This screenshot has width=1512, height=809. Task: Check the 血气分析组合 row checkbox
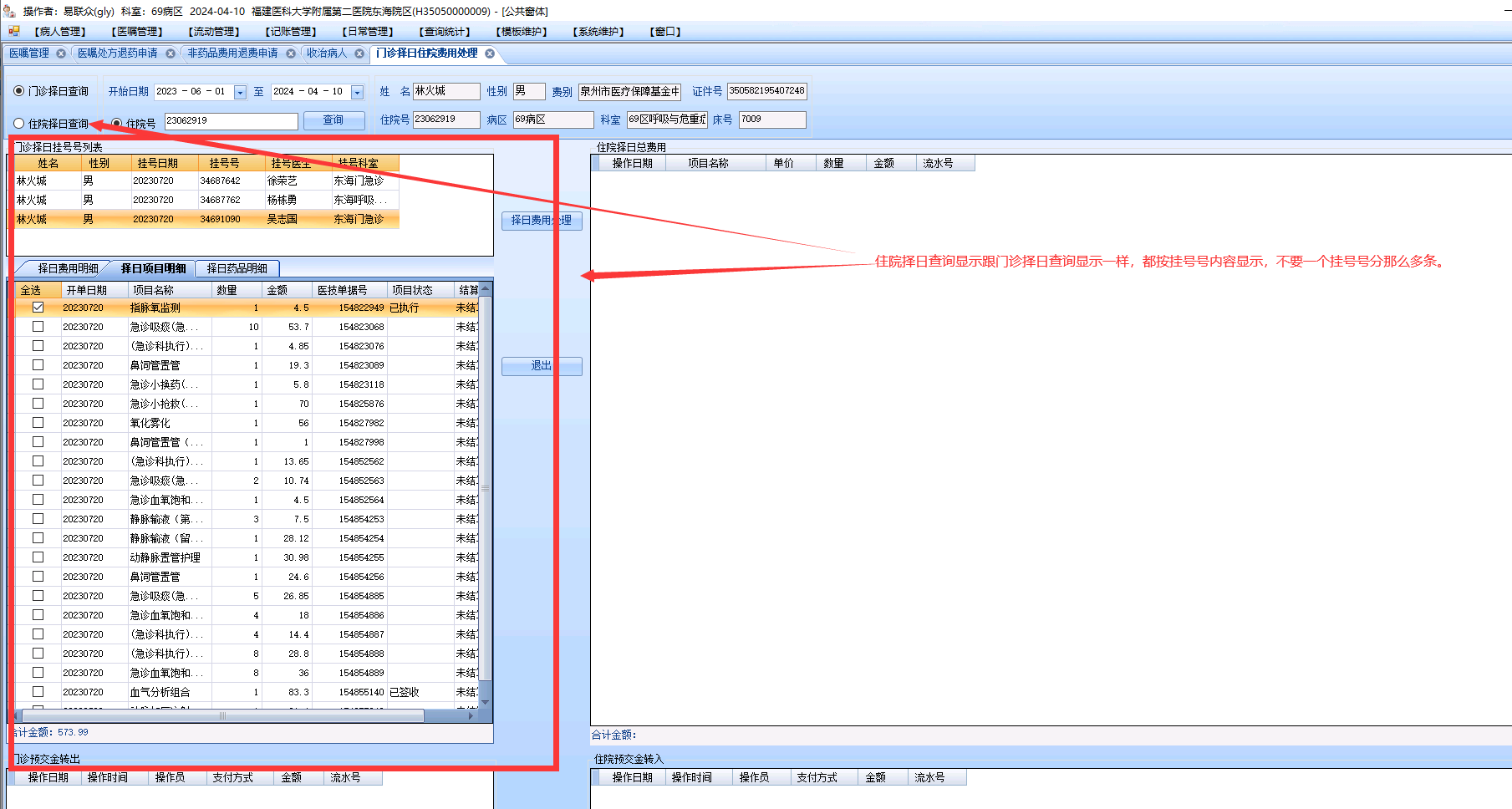click(38, 692)
